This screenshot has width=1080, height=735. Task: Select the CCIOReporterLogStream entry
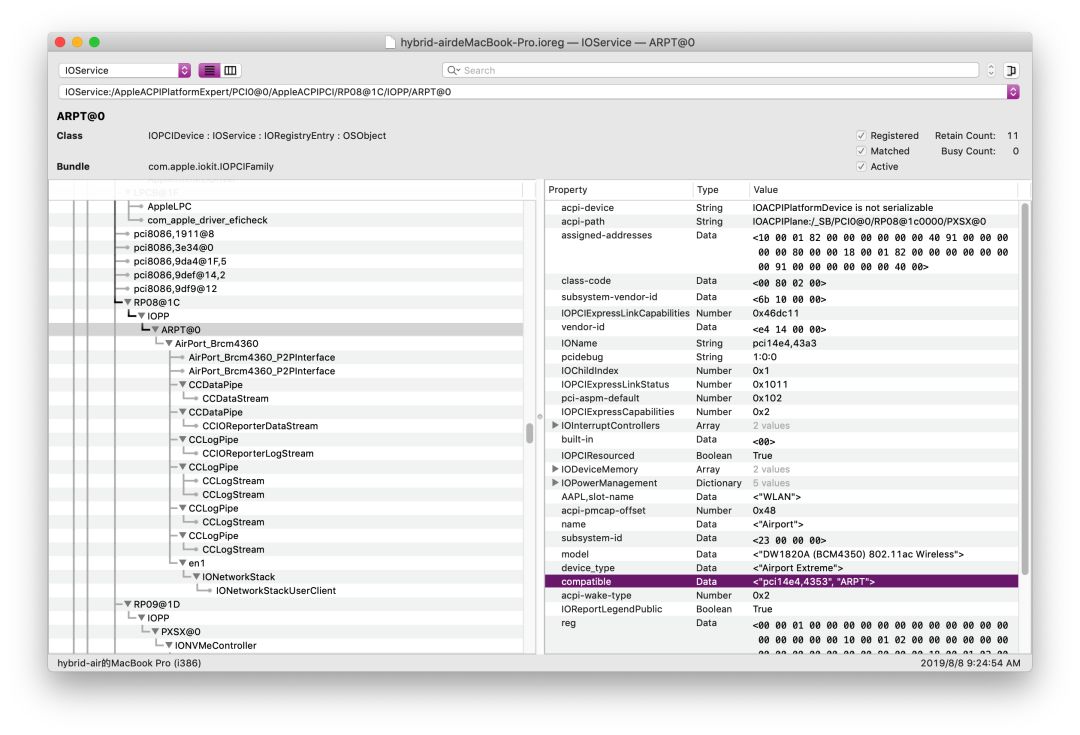258,454
